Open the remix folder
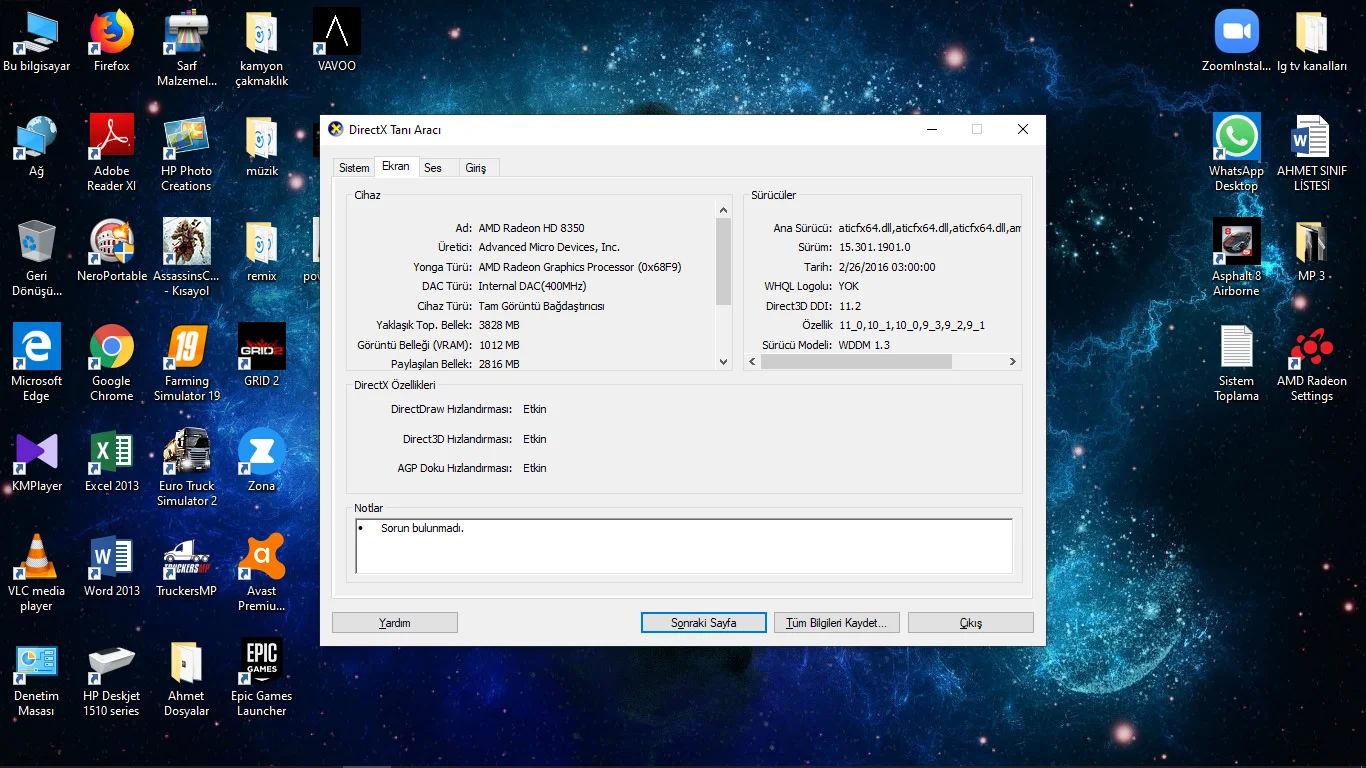Viewport: 1366px width, 768px height. point(262,252)
